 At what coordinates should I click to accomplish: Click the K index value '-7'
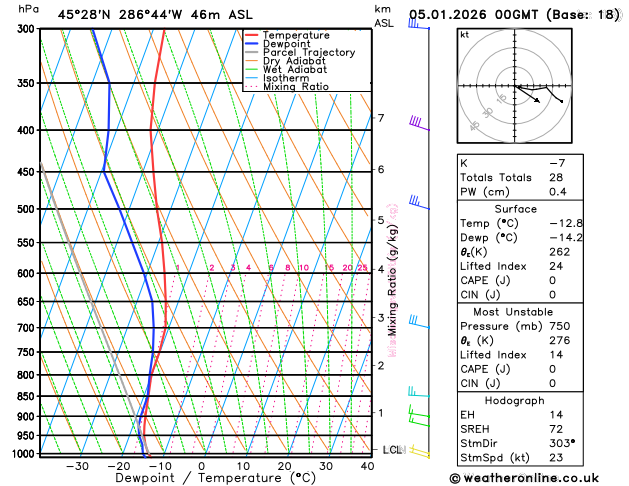[557, 163]
